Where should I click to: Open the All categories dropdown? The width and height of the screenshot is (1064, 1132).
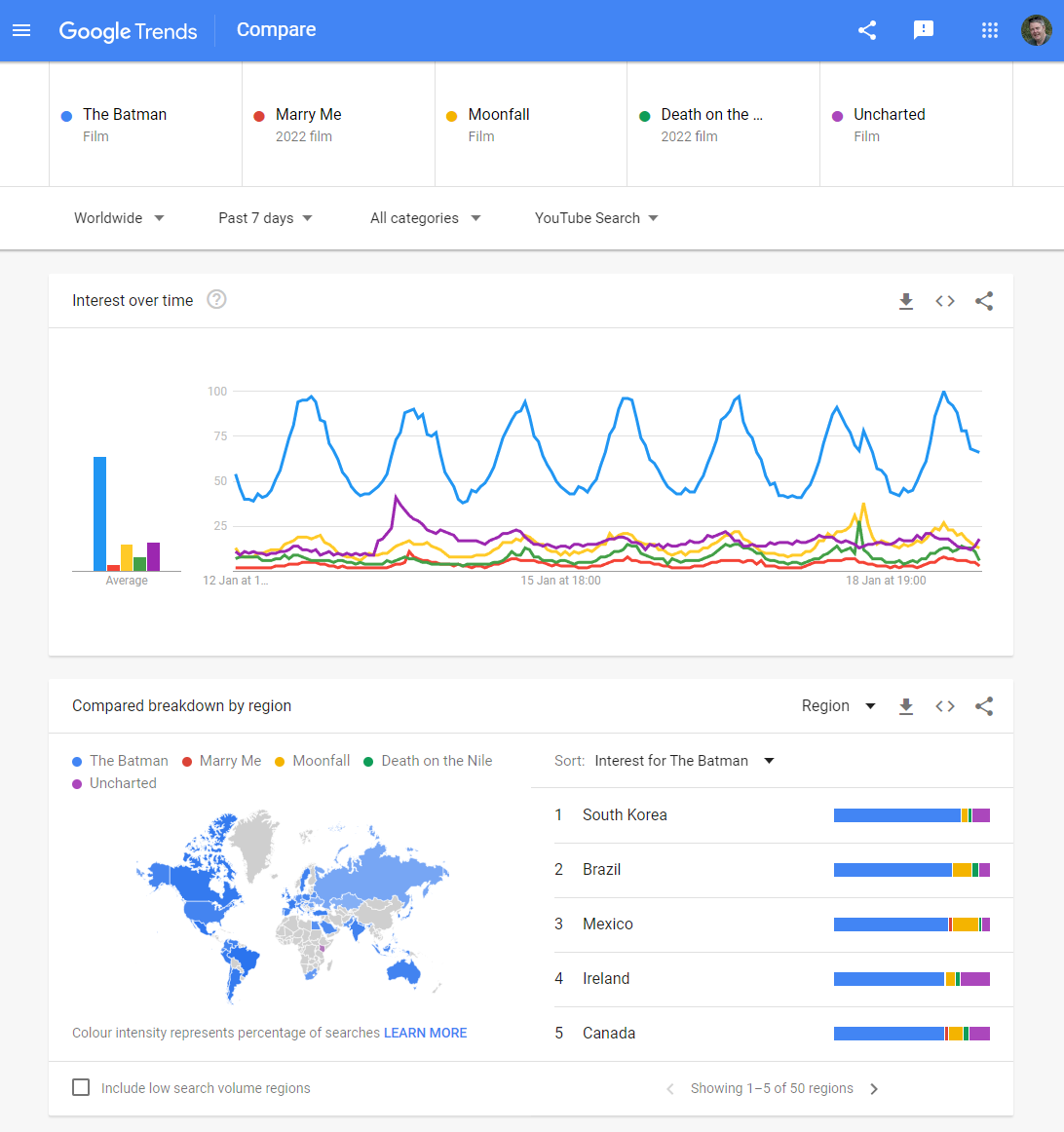pos(425,218)
